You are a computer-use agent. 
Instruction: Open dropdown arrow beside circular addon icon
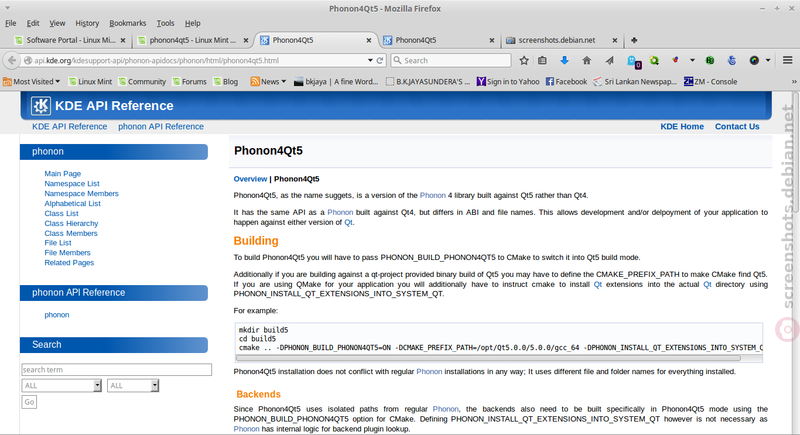767,60
